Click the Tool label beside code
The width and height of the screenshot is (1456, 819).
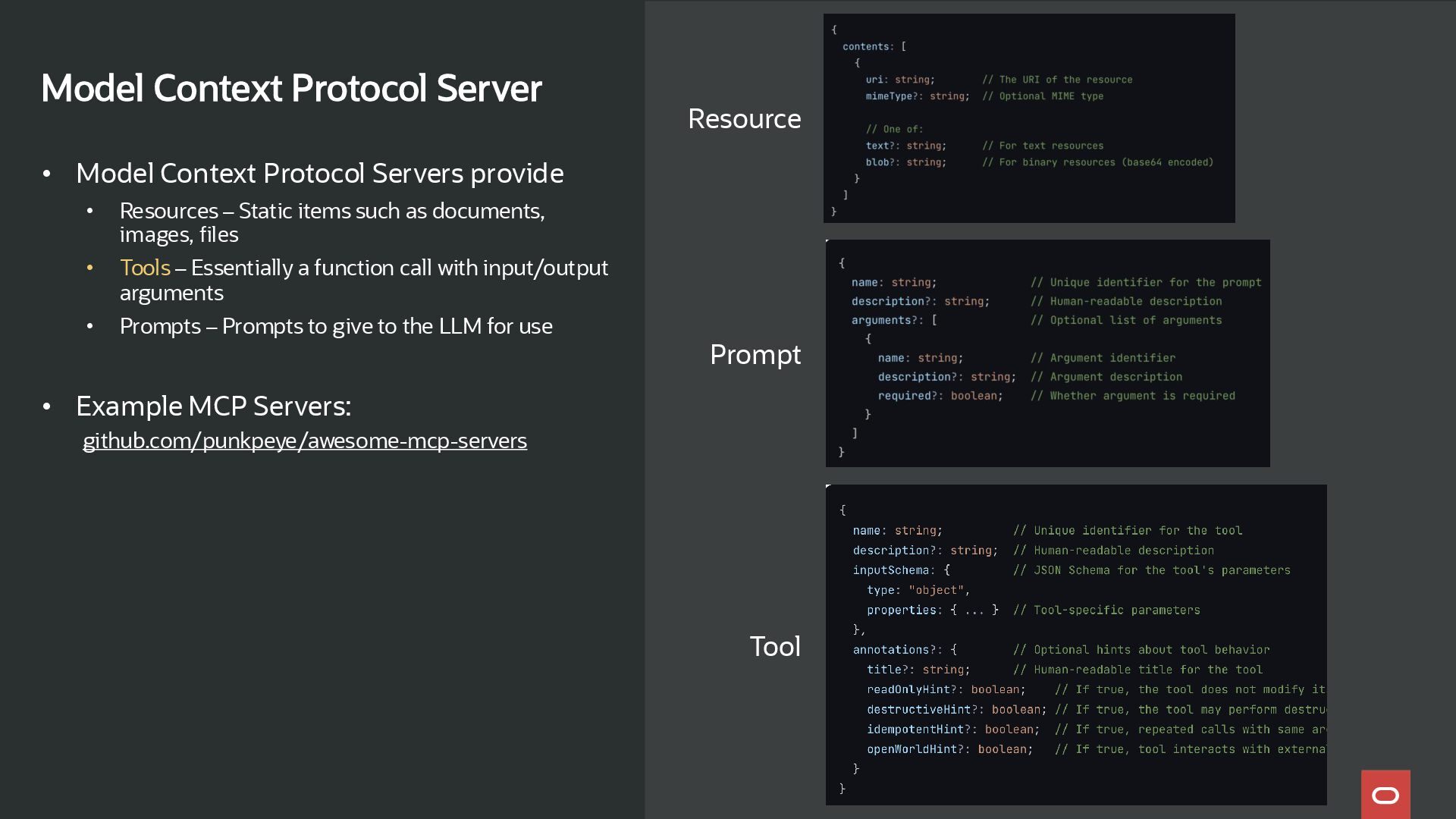tap(774, 647)
